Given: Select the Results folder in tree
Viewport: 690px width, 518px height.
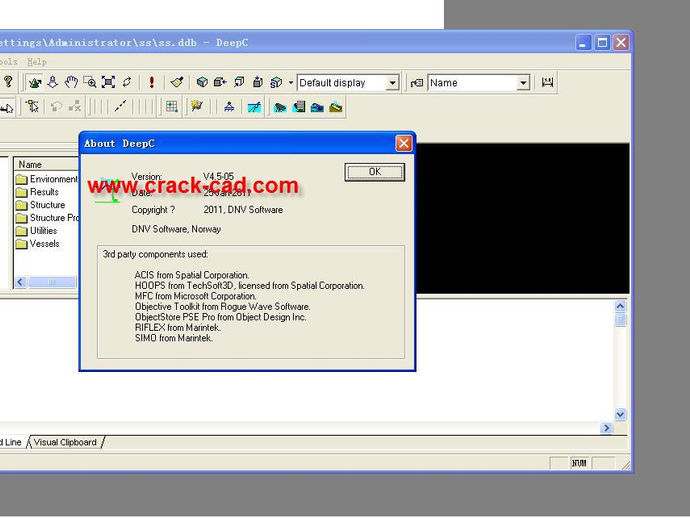Looking at the screenshot, I should (x=37, y=192).
